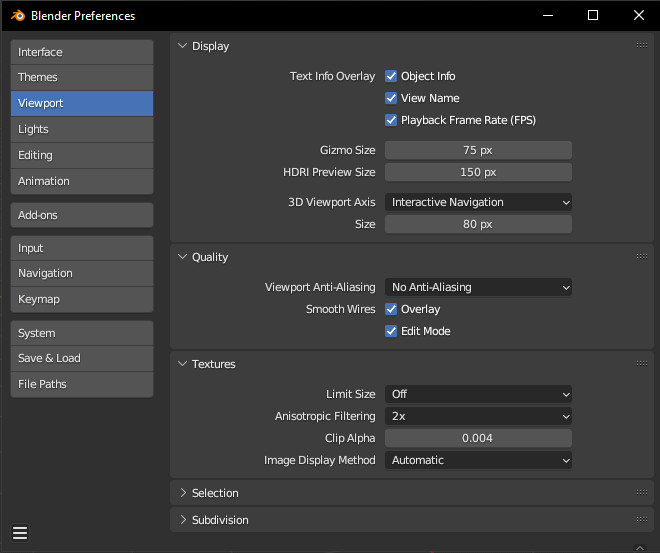The width and height of the screenshot is (660, 553).
Task: Grab the Quality panel drag handle
Action: click(641, 256)
